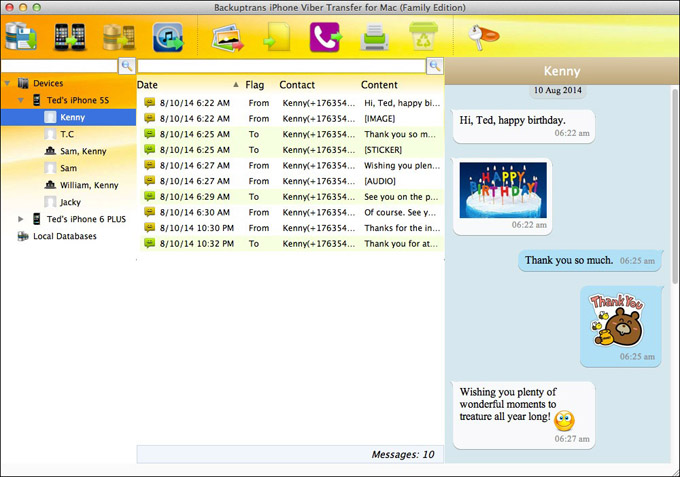The height and width of the screenshot is (477, 680).
Task: Select row 'Thank you for at...'
Action: point(291,243)
